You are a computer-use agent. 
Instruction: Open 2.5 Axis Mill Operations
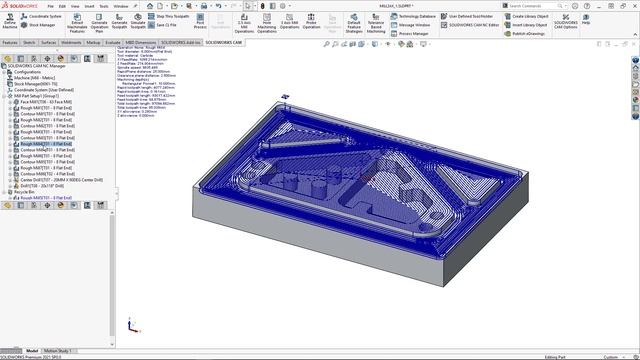(x=244, y=23)
